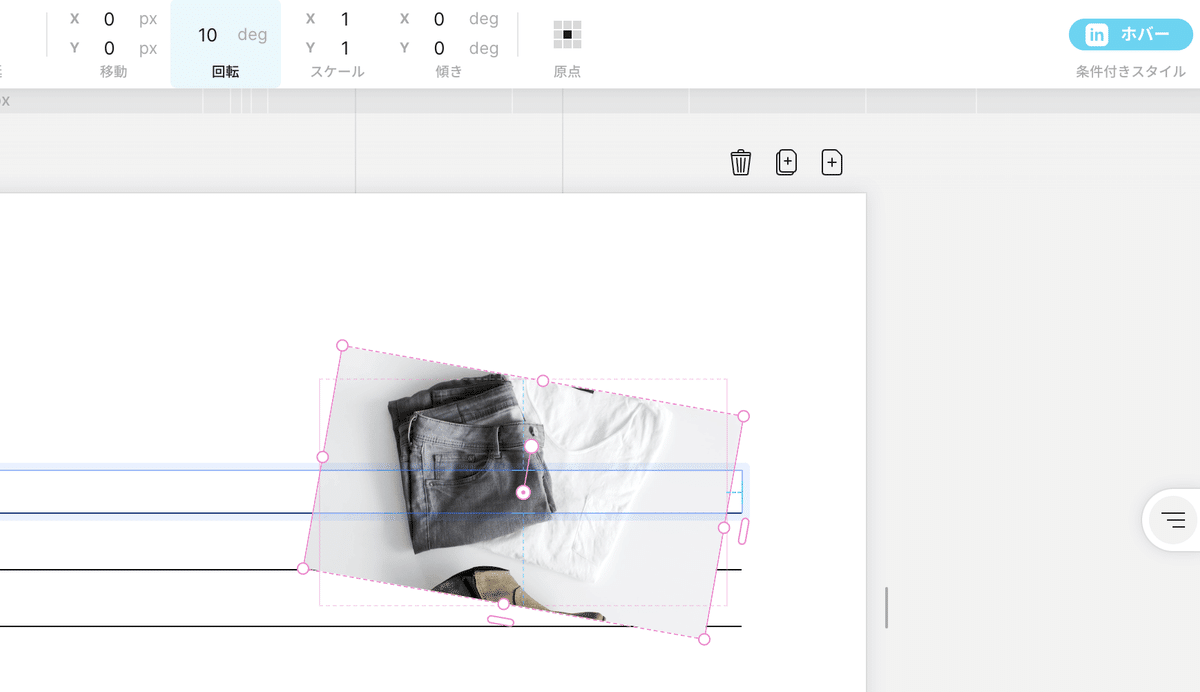Click the skew Y degree field

[x=439, y=48]
